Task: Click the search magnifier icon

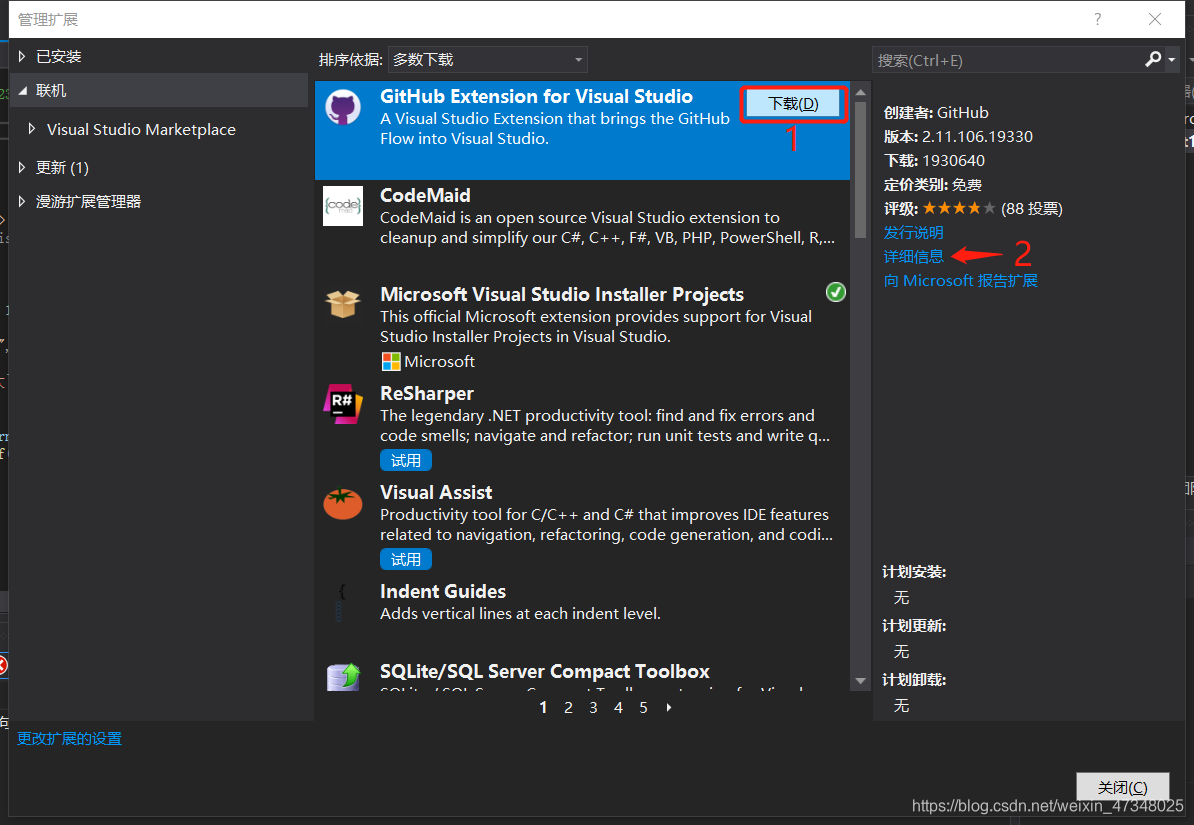Action: pos(1153,59)
